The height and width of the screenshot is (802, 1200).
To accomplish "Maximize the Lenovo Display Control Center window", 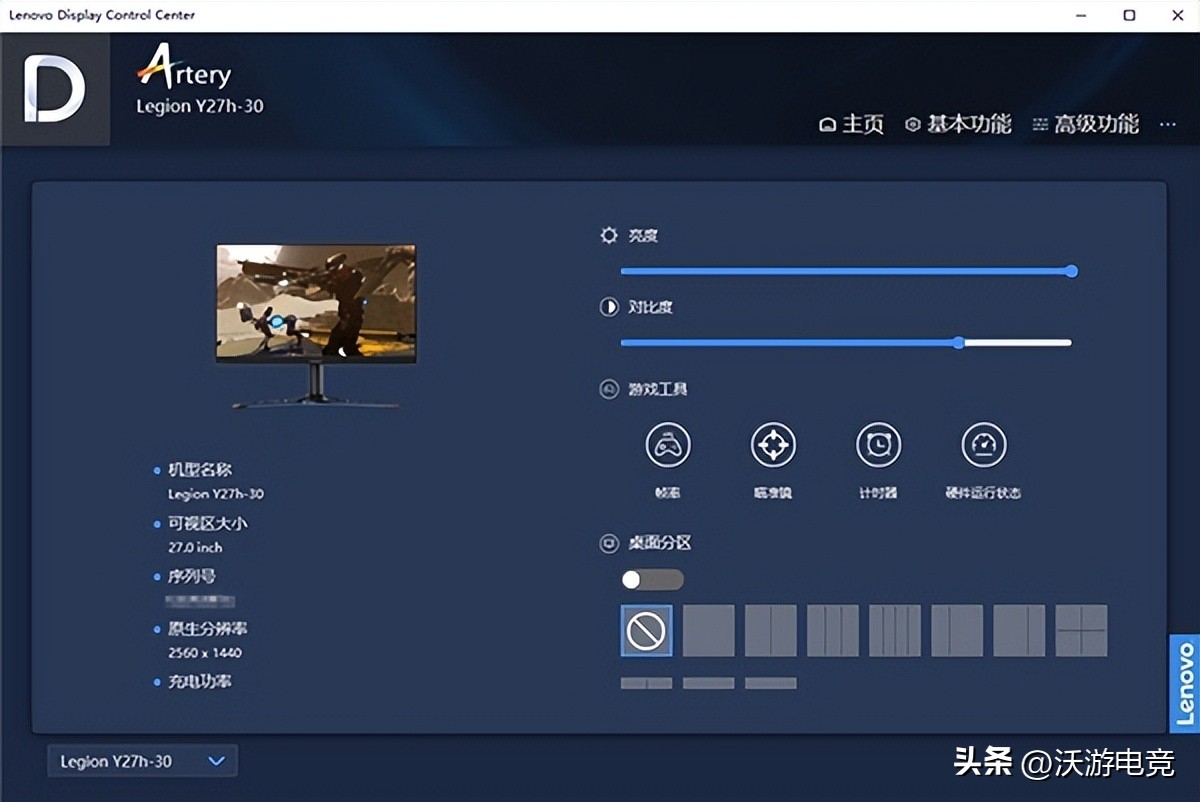I will (x=1129, y=15).
